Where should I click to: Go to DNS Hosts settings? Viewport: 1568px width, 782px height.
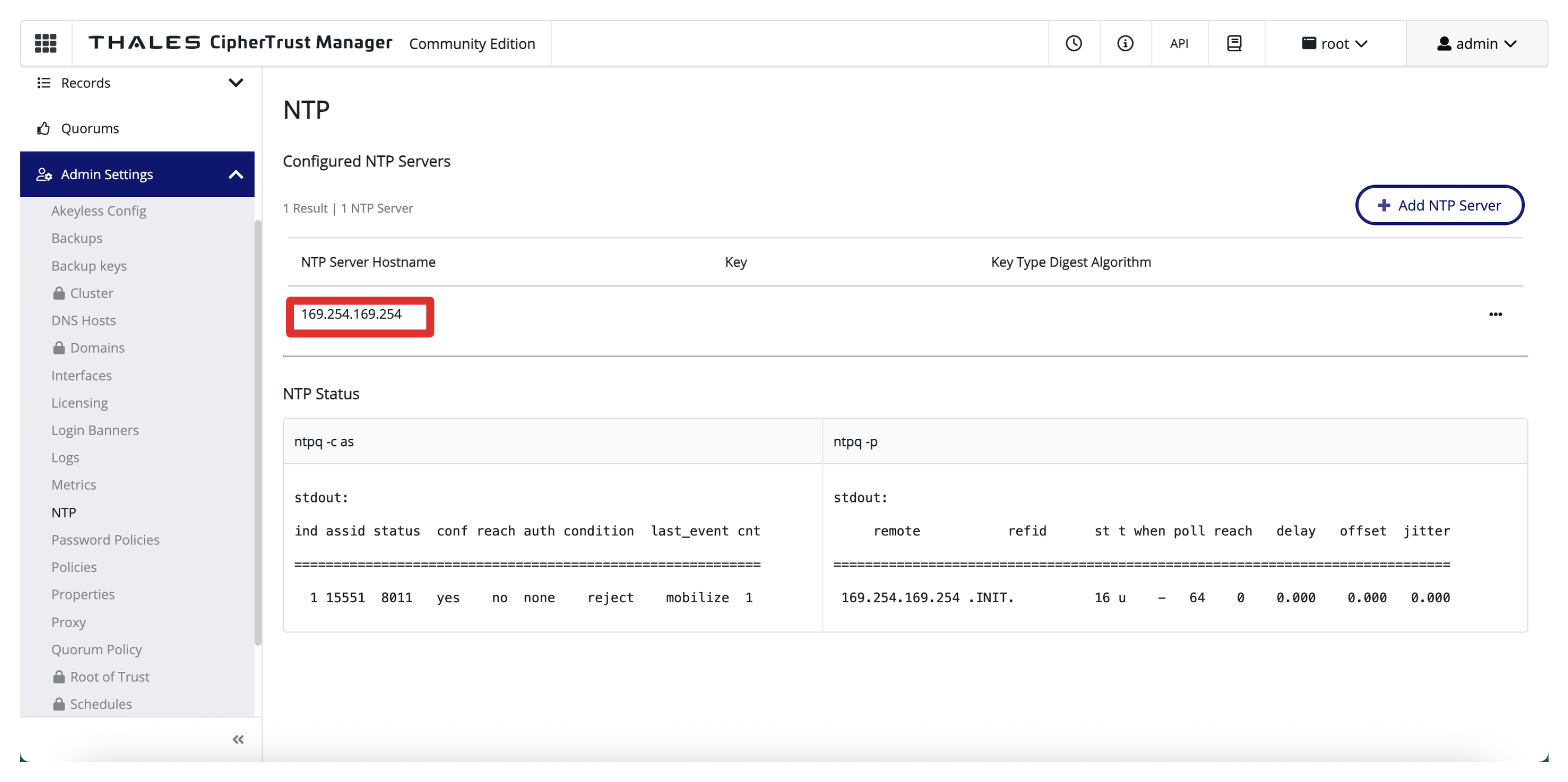point(84,321)
